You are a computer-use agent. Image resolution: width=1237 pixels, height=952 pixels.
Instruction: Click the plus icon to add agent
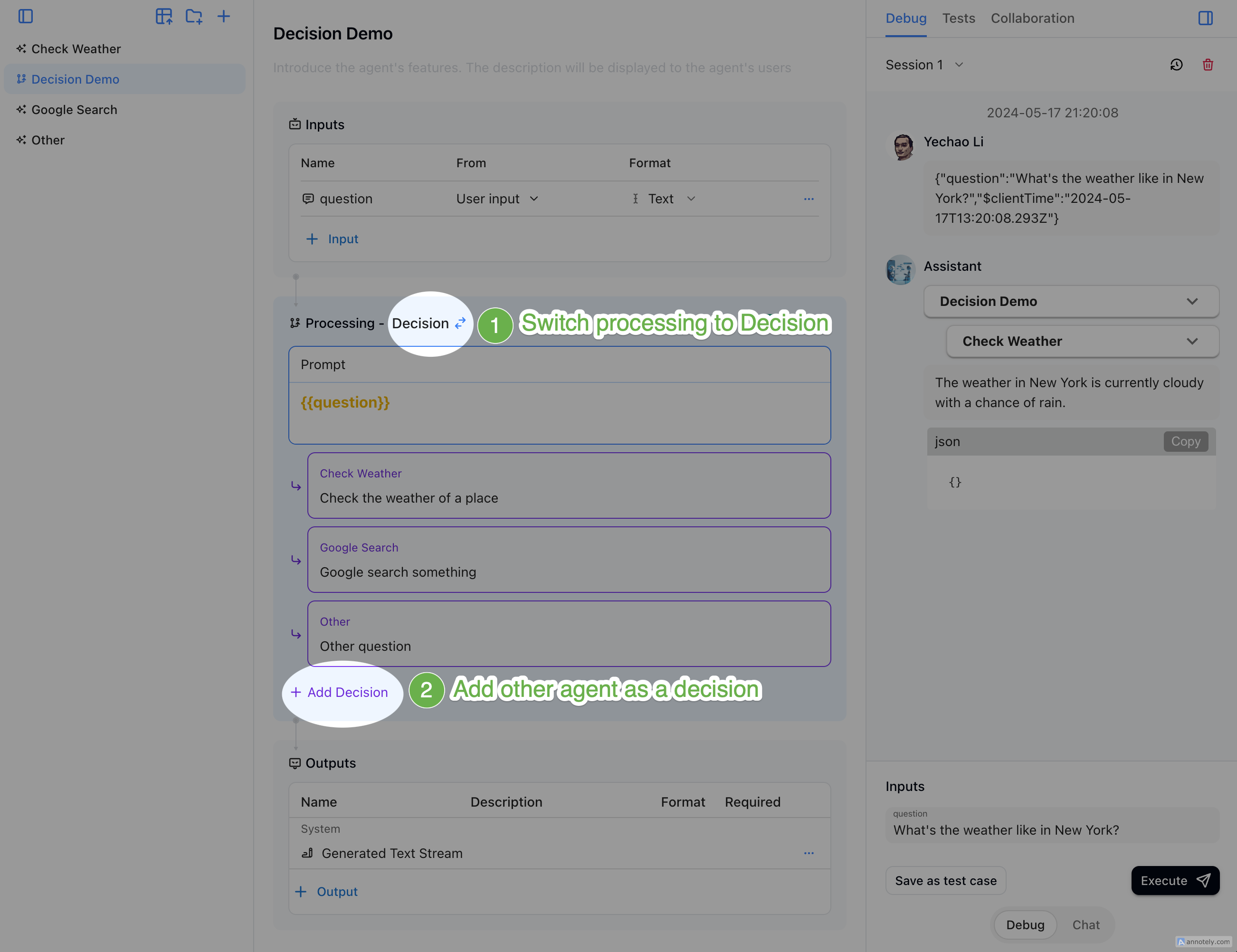pyautogui.click(x=224, y=17)
